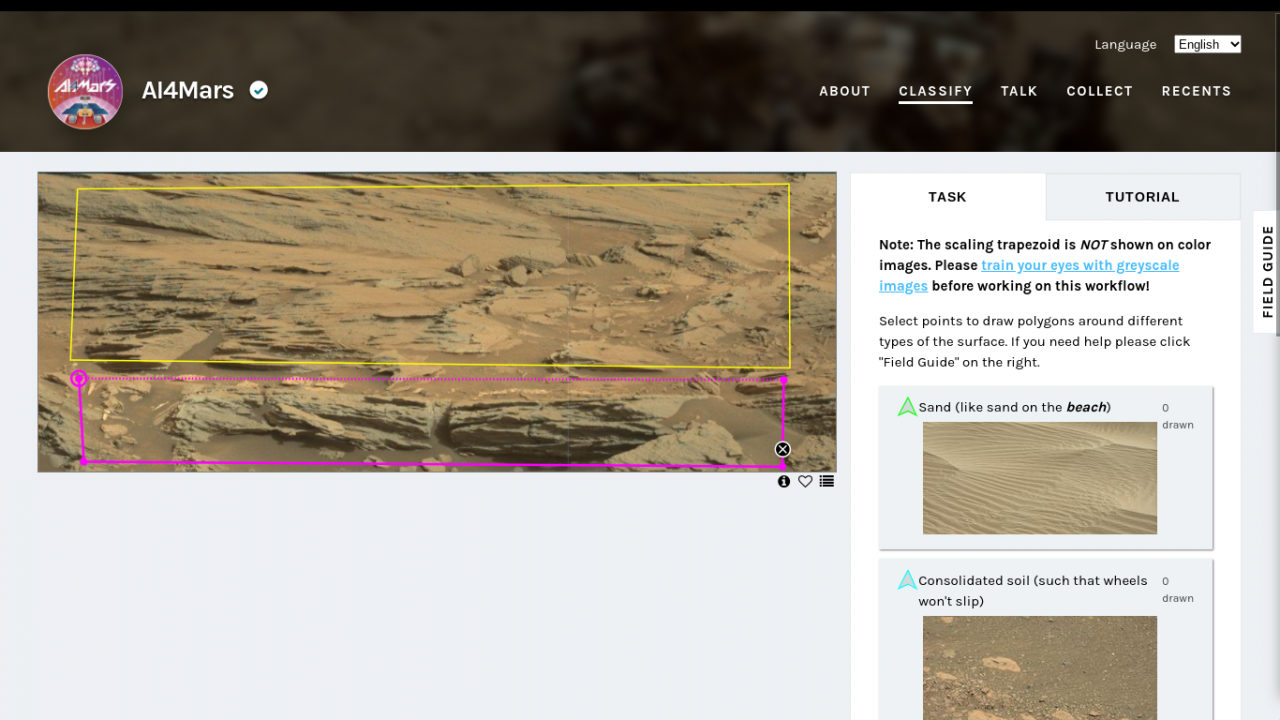Click the verified checkmark badge beside AI4Mars
1280x720 pixels.
click(259, 90)
